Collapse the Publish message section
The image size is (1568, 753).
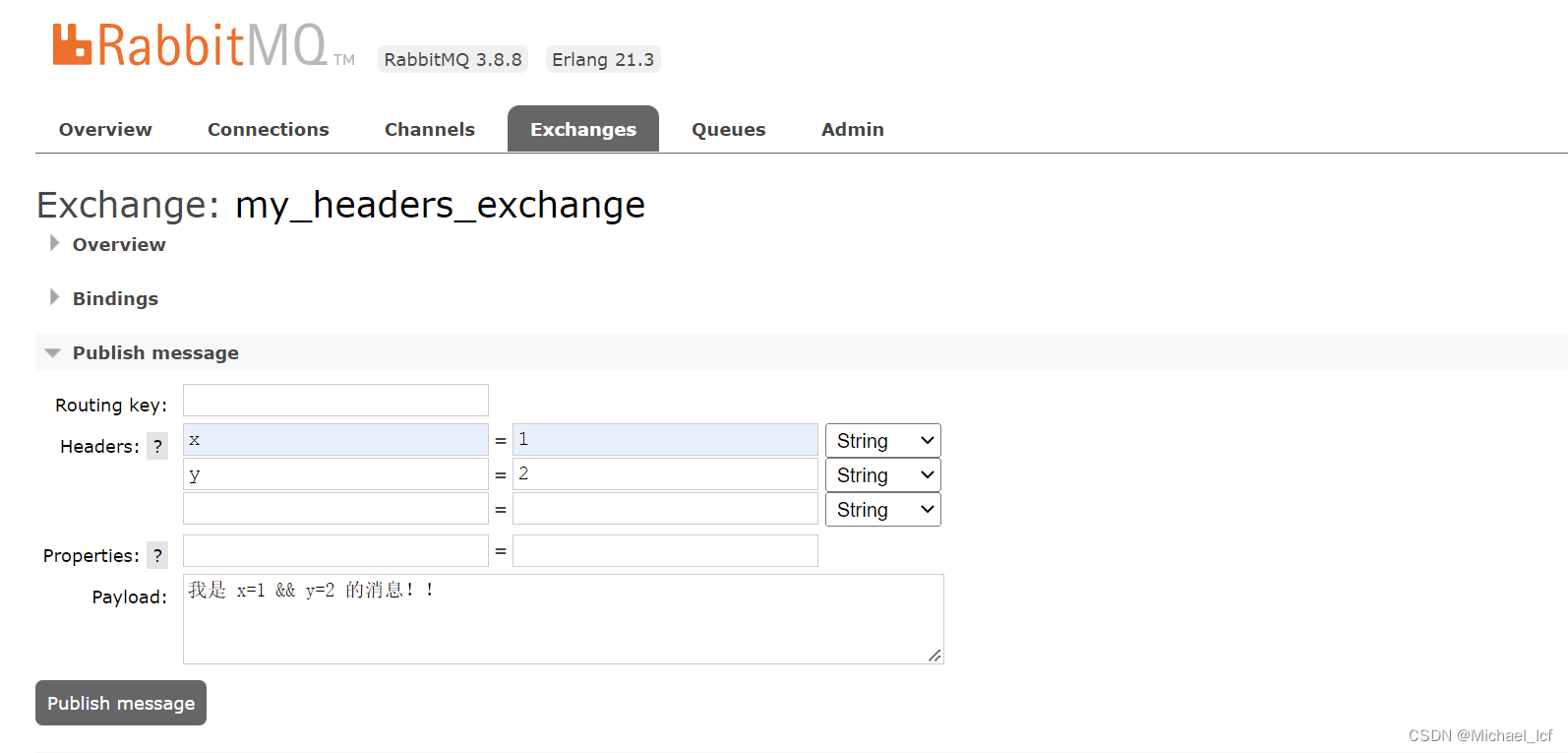click(154, 352)
